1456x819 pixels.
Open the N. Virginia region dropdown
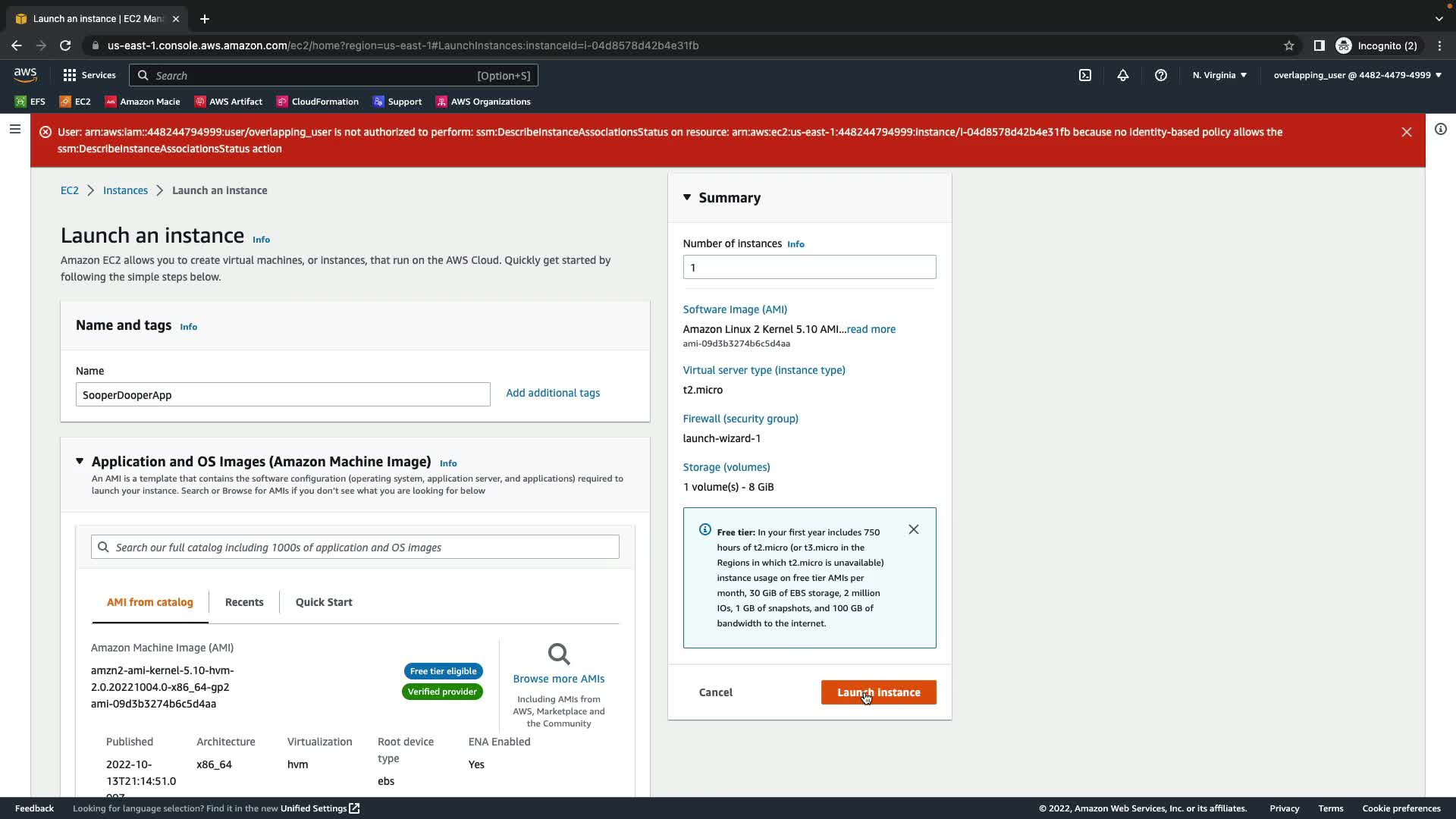(1219, 75)
